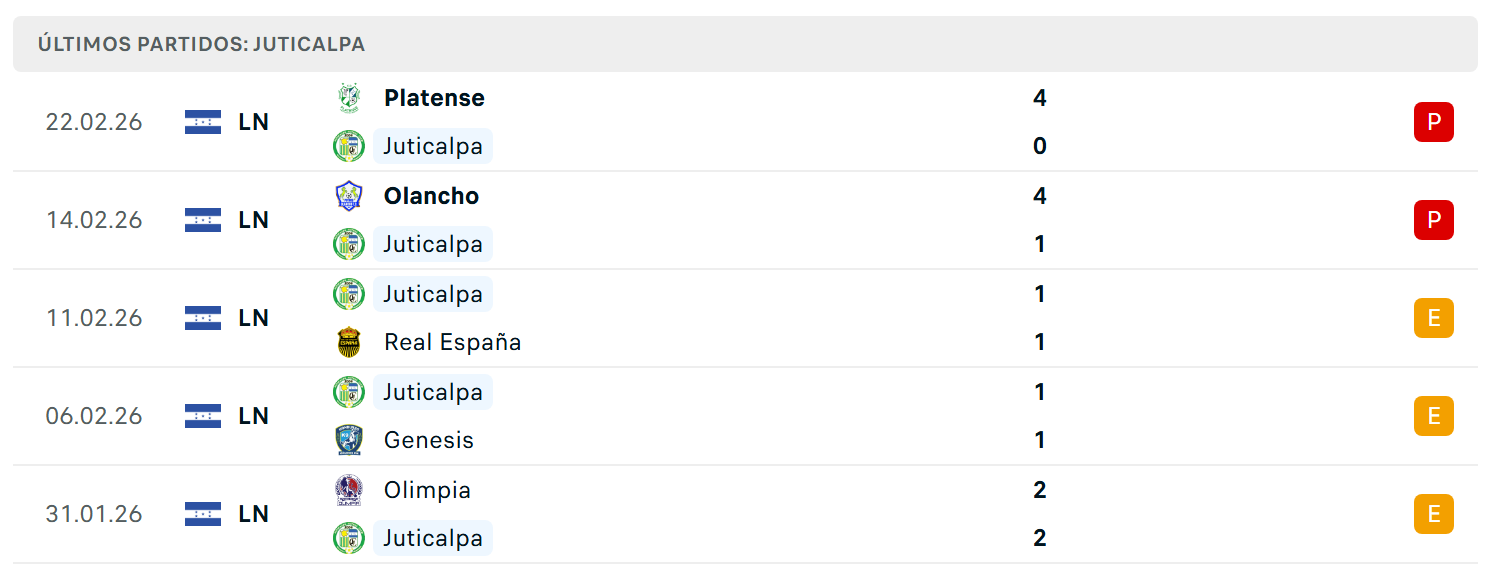Click the Olimpia team crest icon
The width and height of the screenshot is (1493, 580).
pos(348,490)
